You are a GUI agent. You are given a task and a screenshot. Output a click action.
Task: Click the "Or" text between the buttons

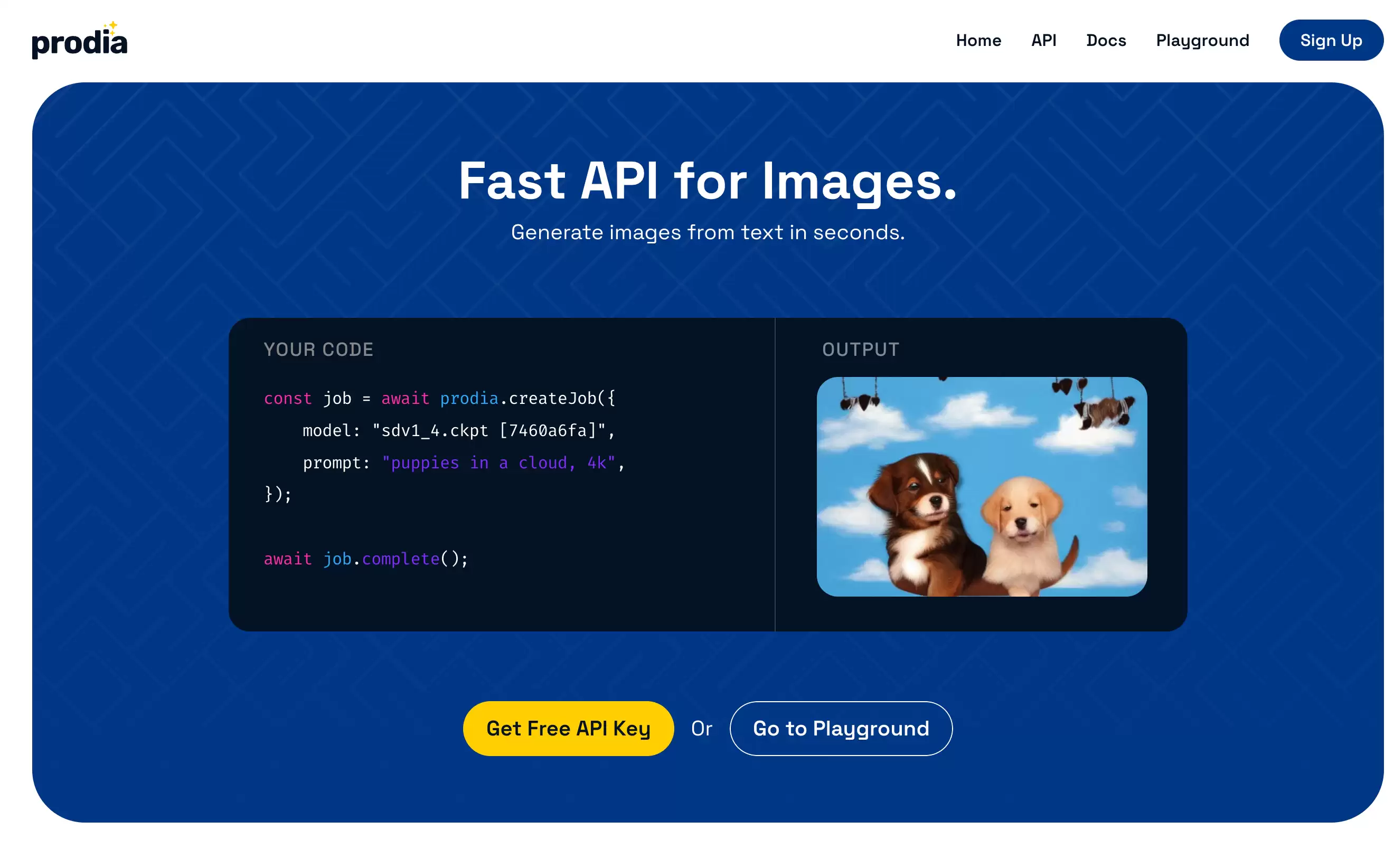coord(701,728)
